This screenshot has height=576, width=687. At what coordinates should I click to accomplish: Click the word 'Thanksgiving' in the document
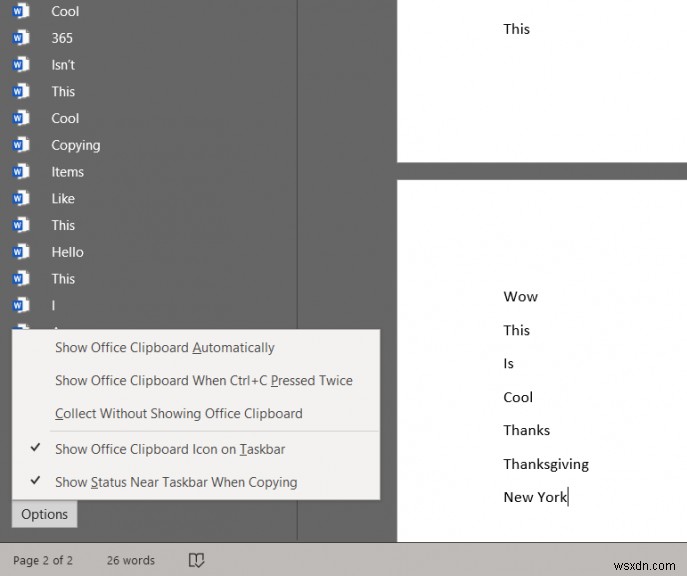click(546, 464)
